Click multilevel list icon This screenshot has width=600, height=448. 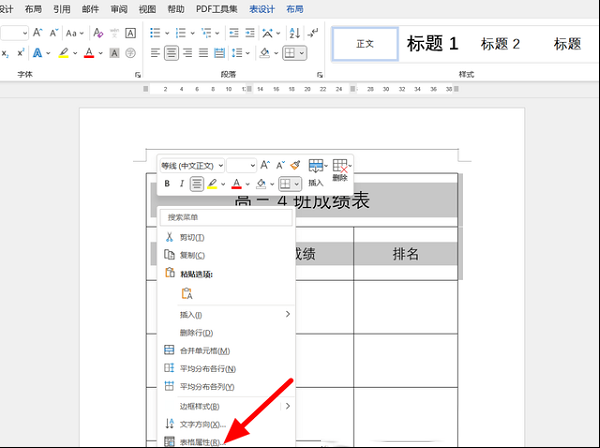[206, 33]
